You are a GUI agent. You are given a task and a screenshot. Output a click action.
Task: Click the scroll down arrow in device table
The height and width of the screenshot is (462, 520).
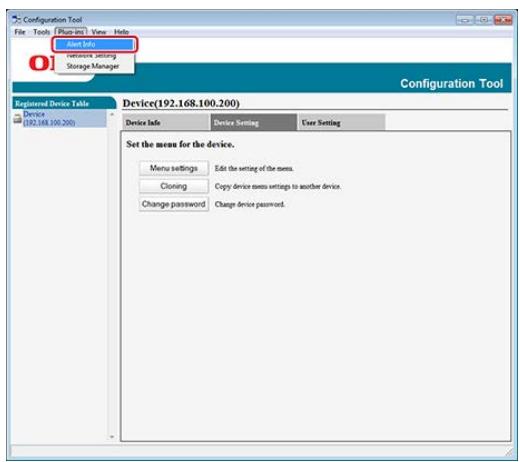tap(112, 437)
